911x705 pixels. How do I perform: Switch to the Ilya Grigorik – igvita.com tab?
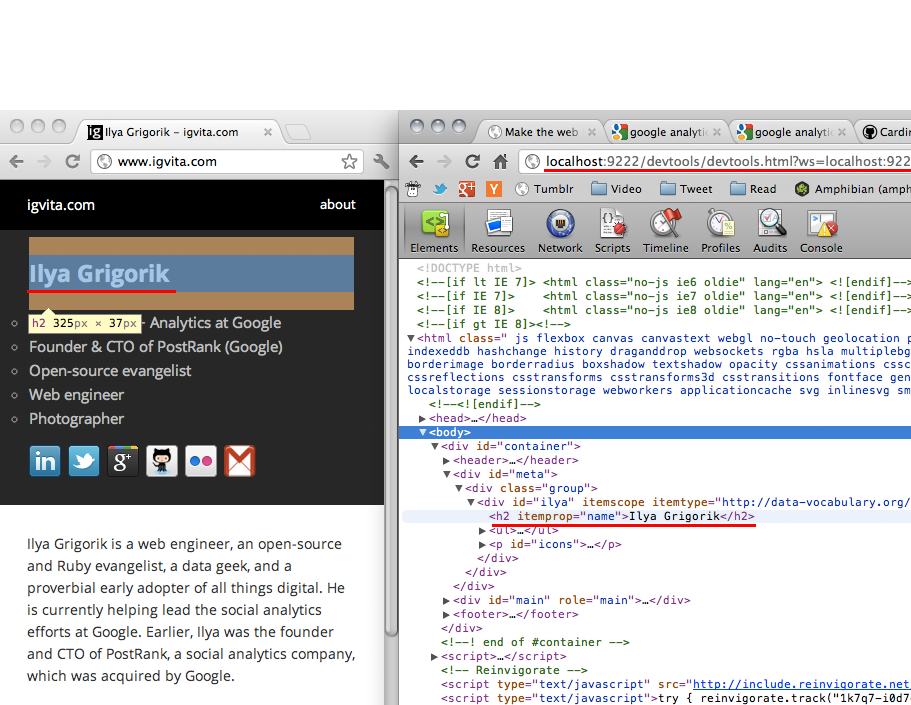(179, 132)
